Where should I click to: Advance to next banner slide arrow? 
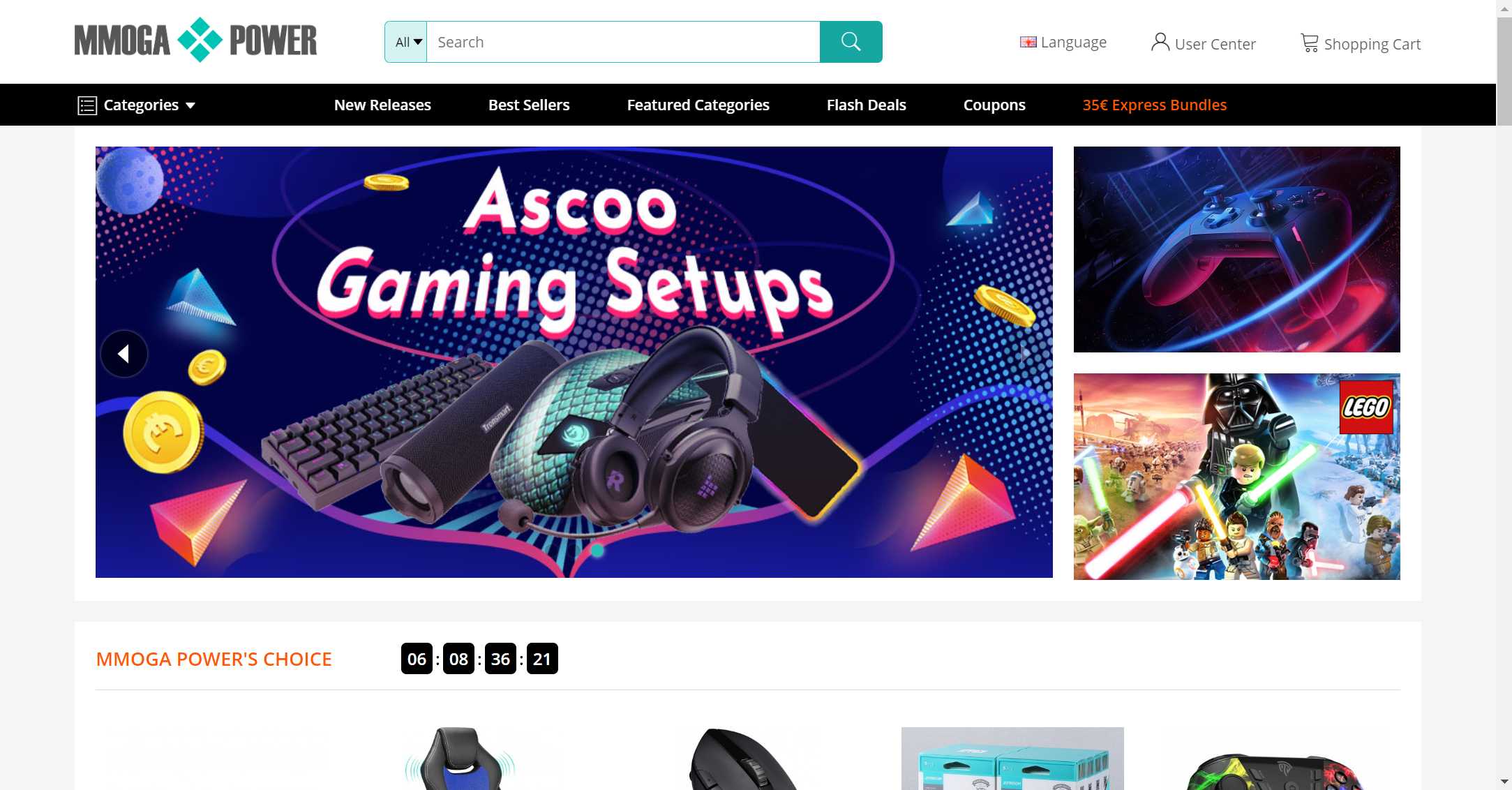point(1024,354)
